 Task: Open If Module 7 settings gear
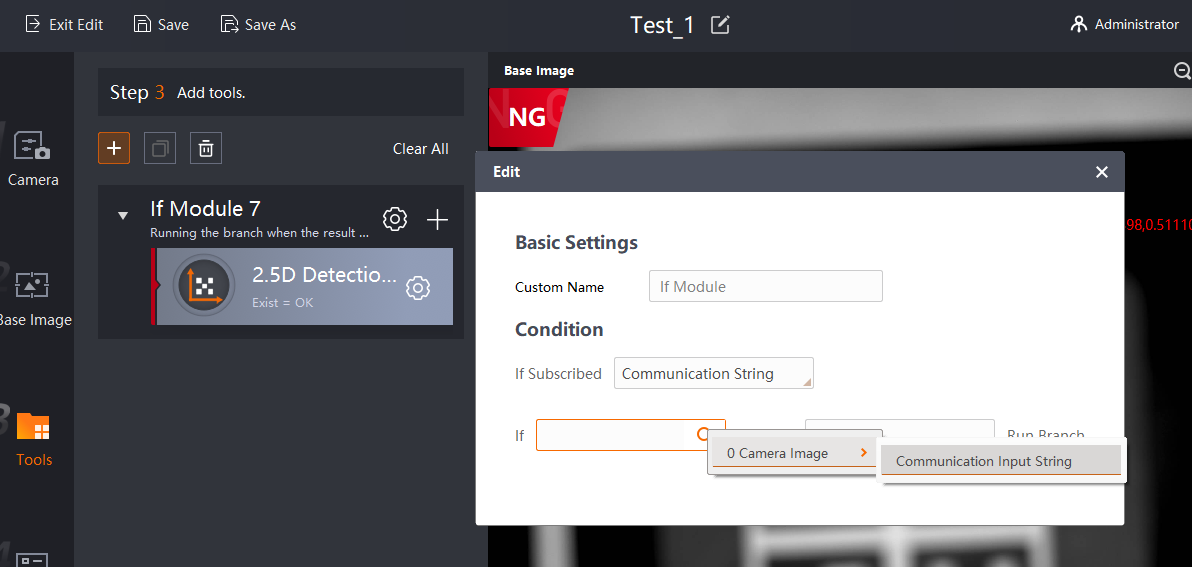point(395,220)
